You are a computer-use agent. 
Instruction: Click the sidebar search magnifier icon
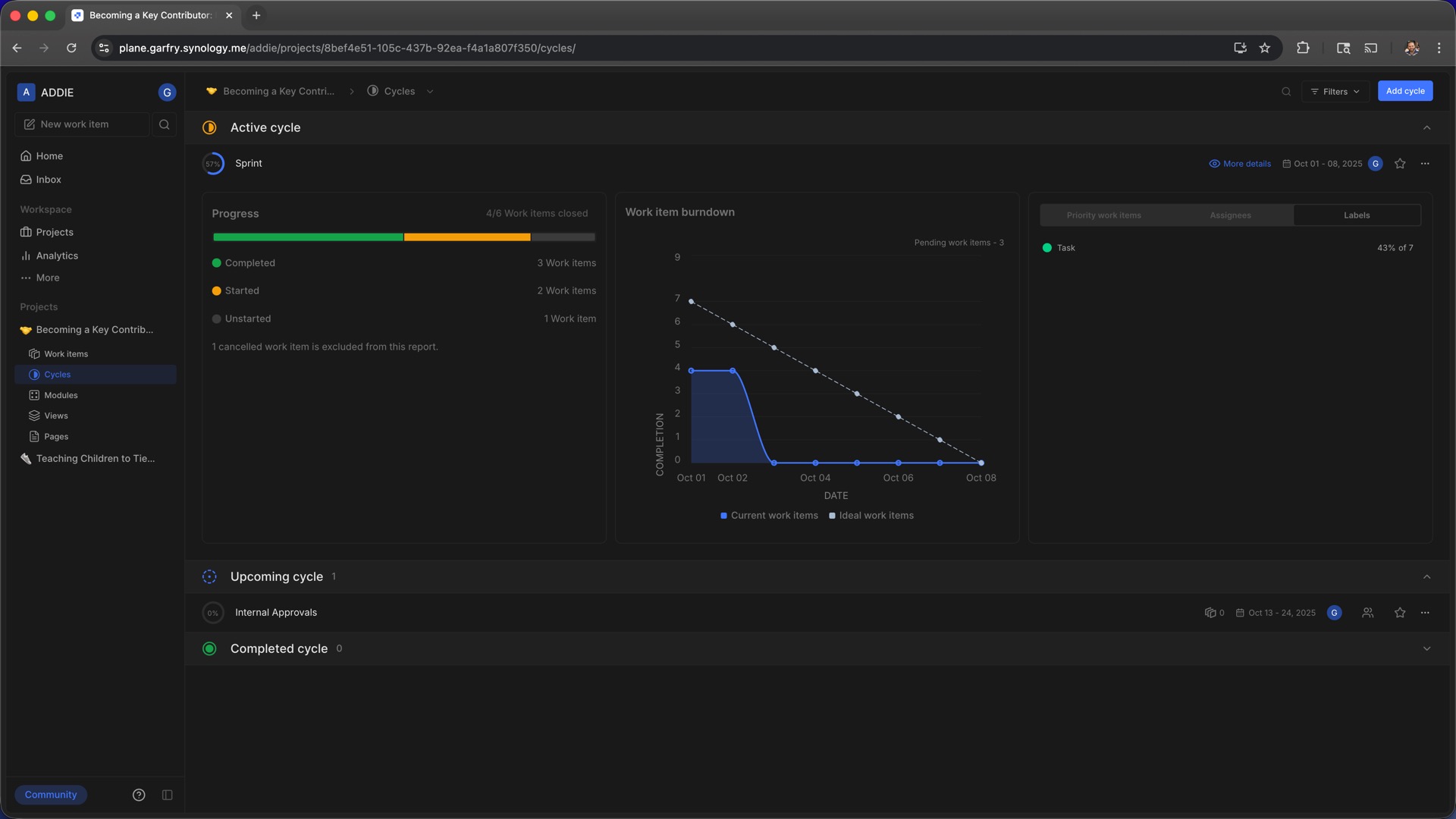(x=164, y=124)
